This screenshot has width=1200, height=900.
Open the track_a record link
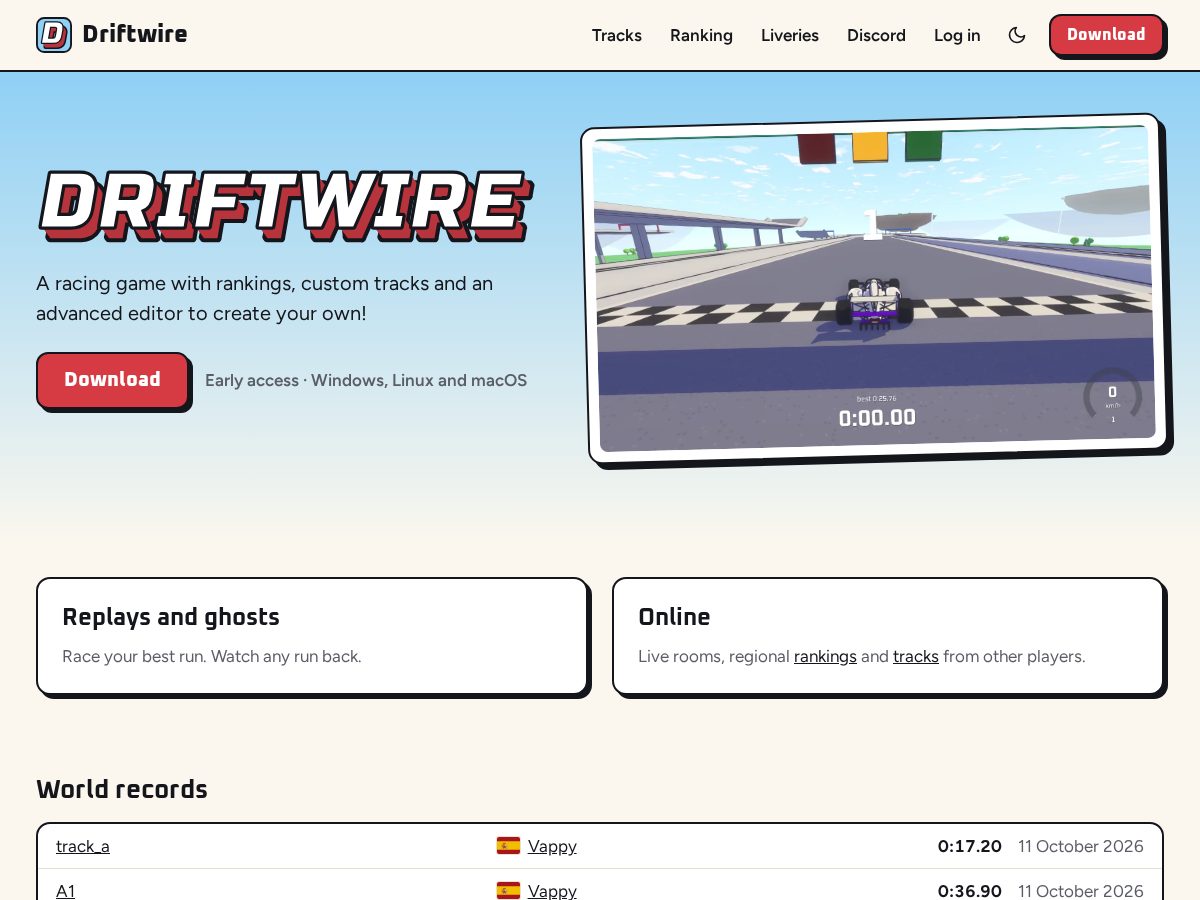pyautogui.click(x=83, y=846)
